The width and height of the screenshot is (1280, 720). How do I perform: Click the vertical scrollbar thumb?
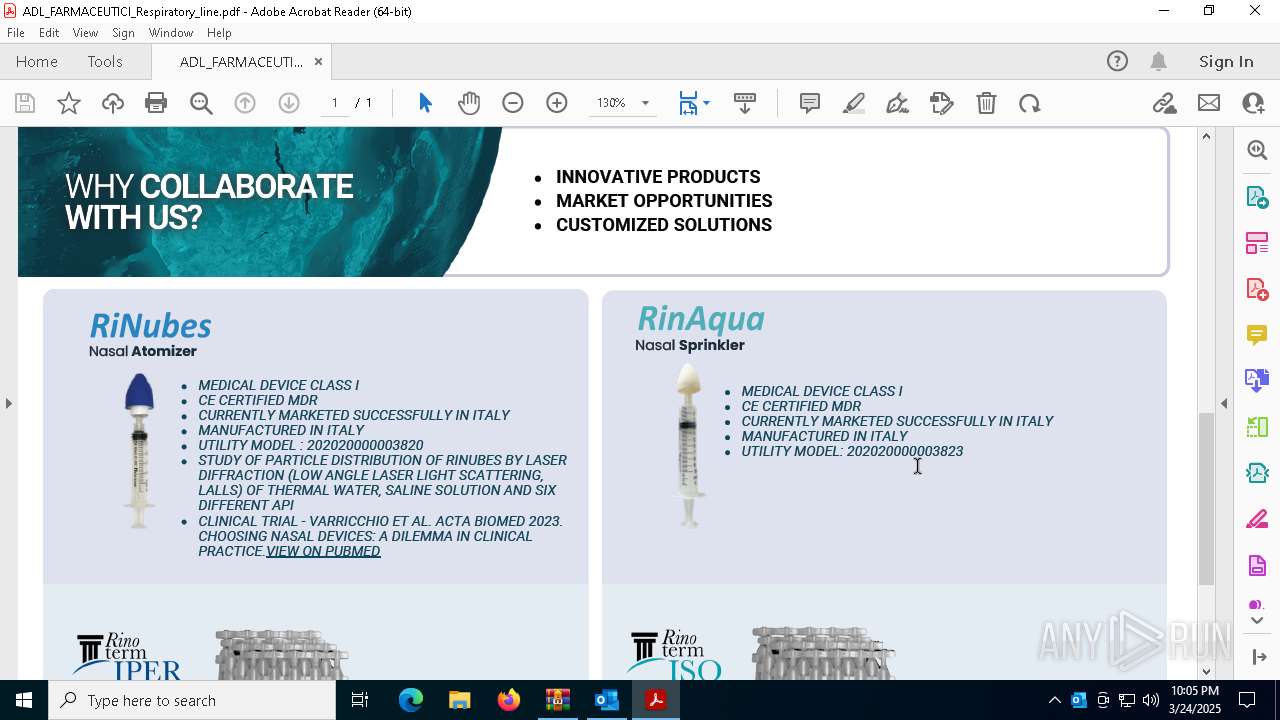click(1206, 498)
